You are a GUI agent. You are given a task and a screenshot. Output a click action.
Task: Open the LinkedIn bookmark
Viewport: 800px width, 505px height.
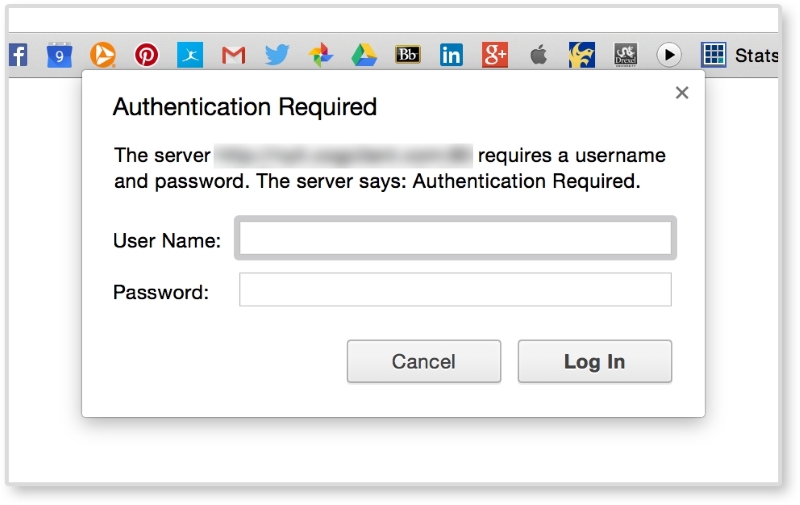pyautogui.click(x=452, y=55)
